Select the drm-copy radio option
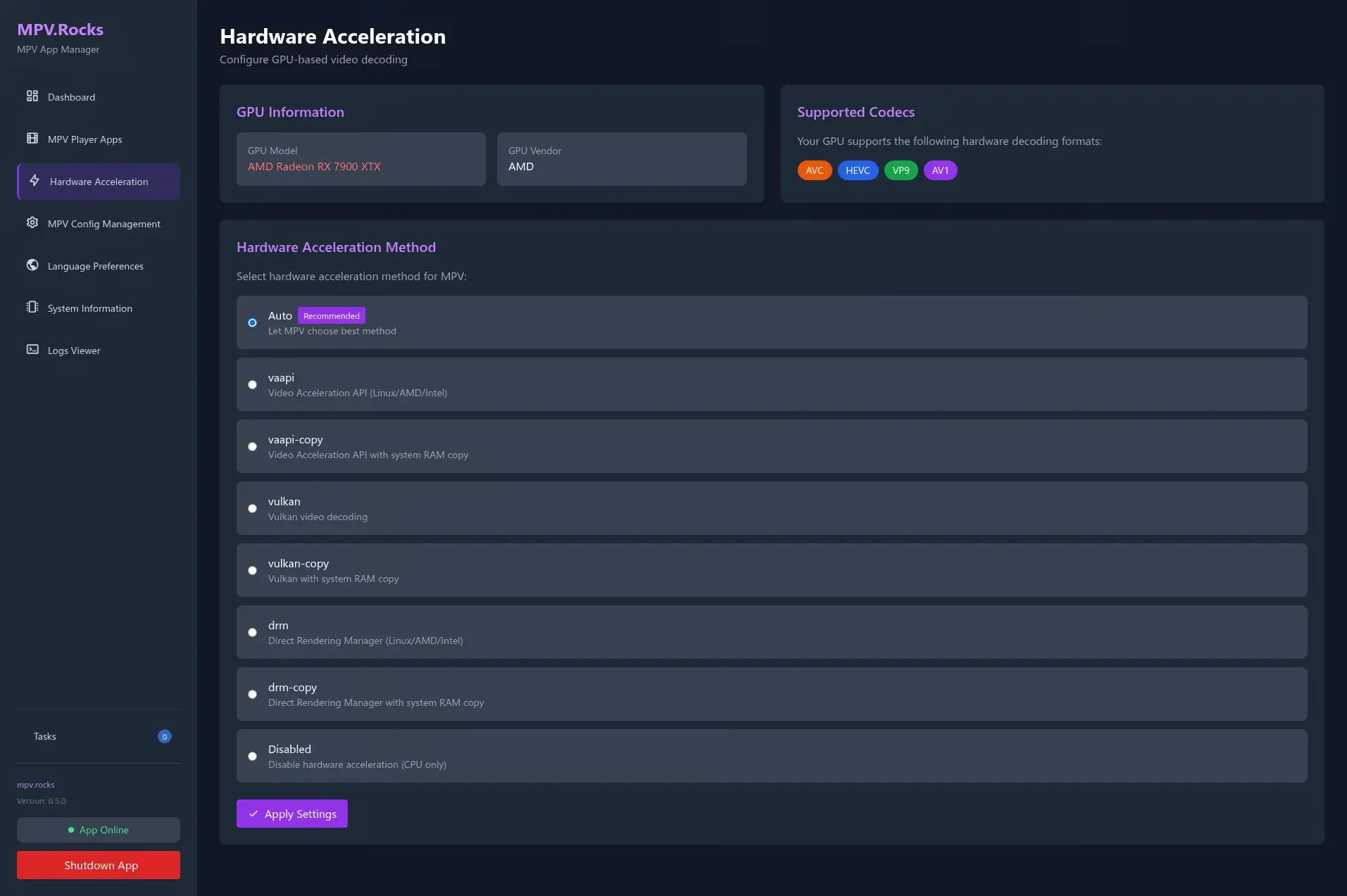1347x896 pixels. (252, 695)
